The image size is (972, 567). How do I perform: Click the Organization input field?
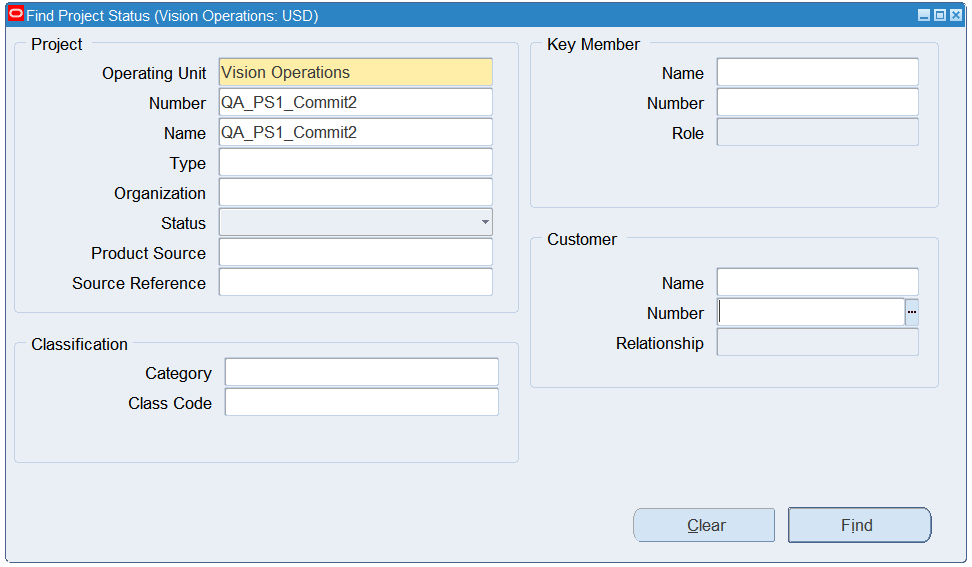[x=356, y=192]
